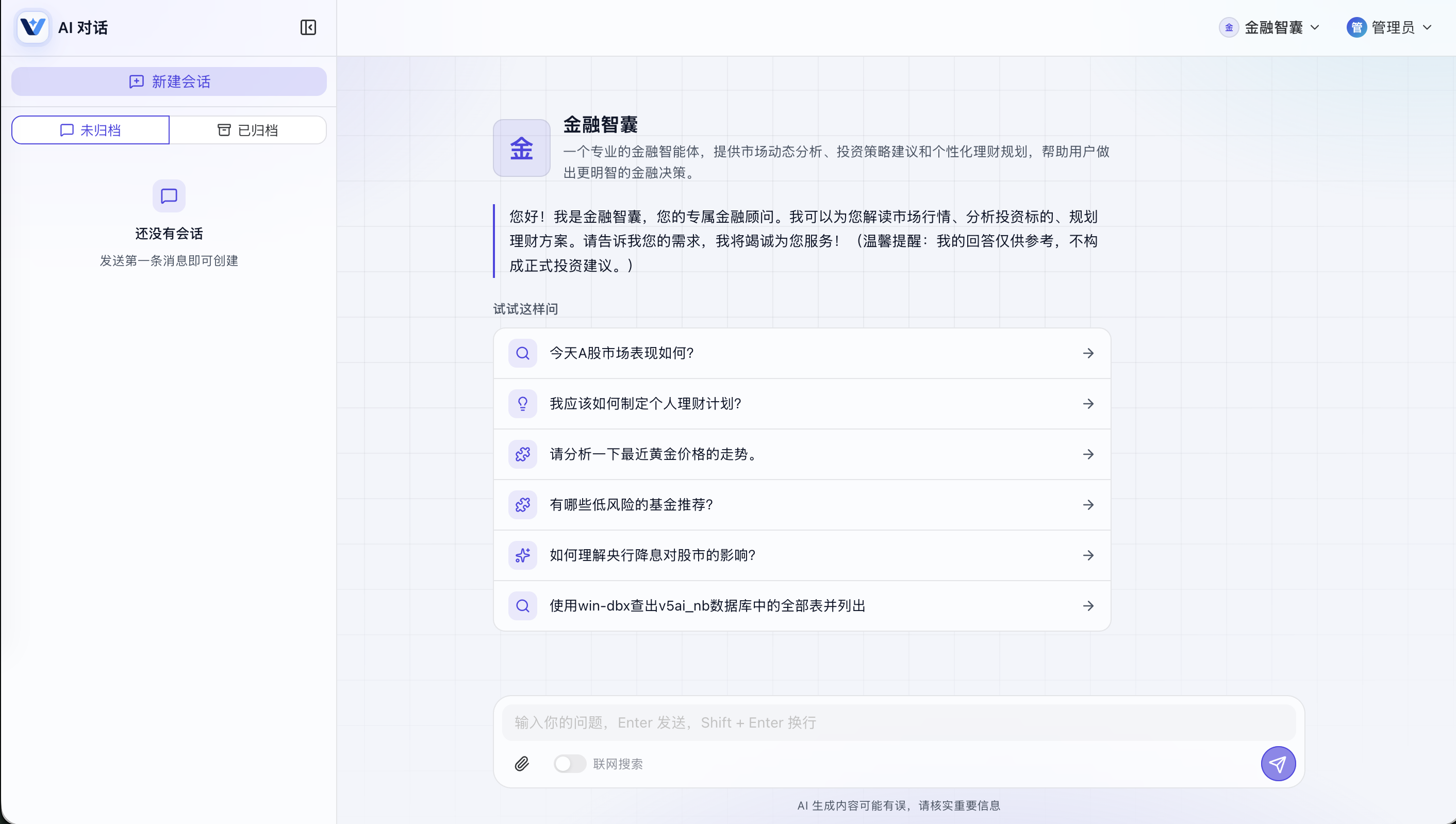Viewport: 1456px width, 824px height.
Task: Click the AI 对话 title
Action: (x=82, y=27)
